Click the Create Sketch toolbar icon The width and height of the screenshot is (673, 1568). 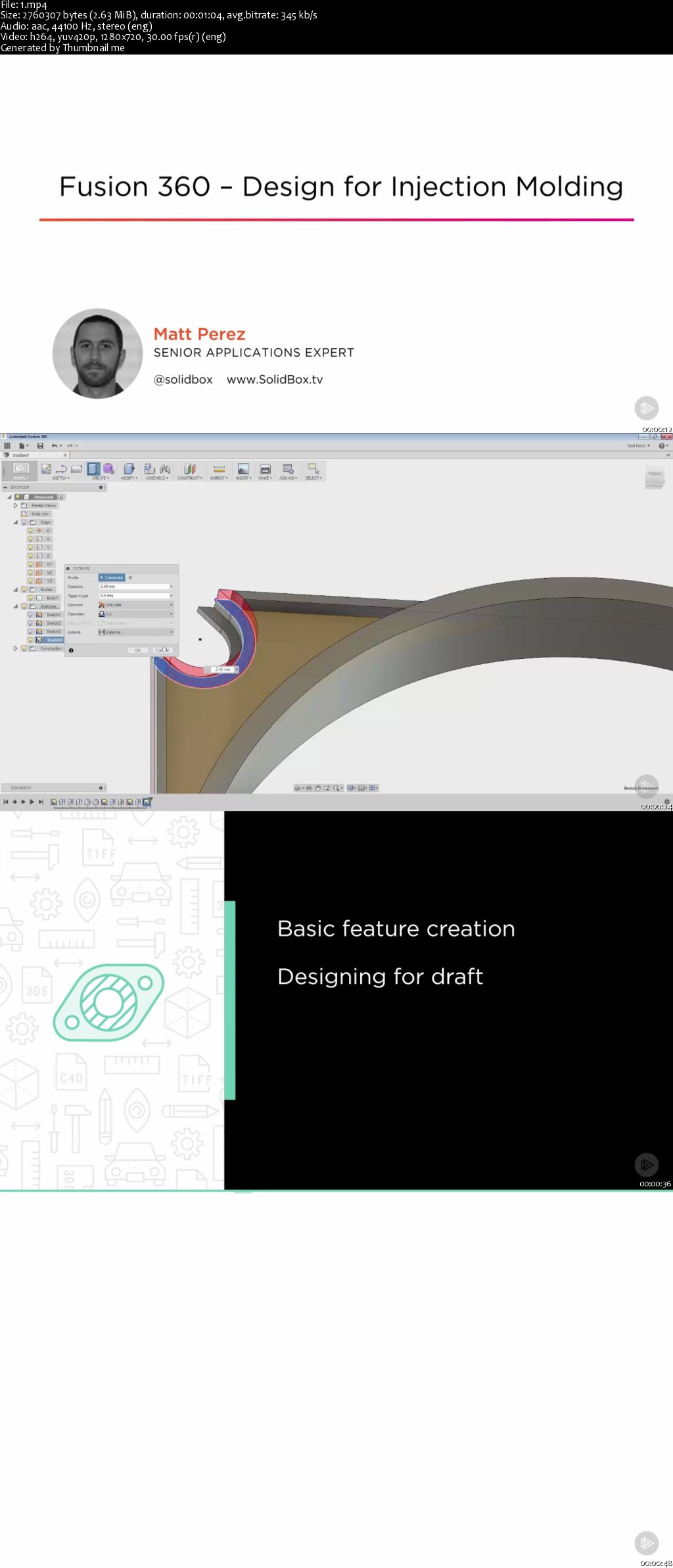(46, 468)
